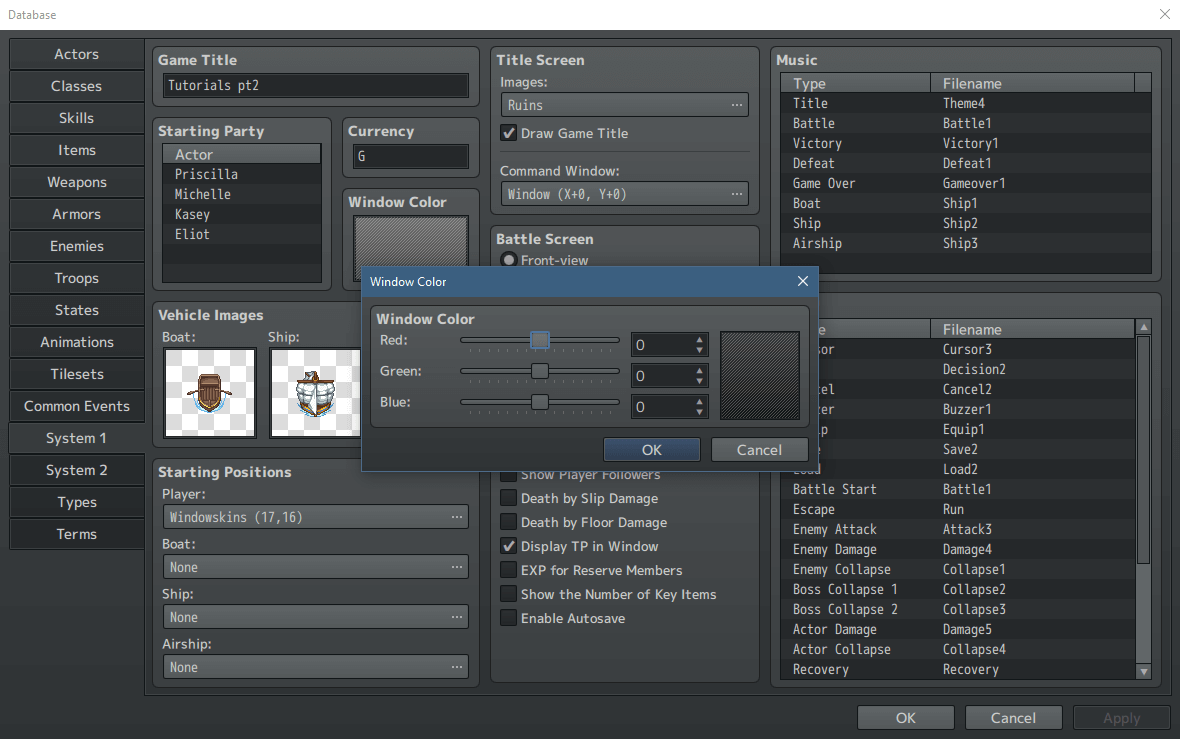This screenshot has width=1180, height=739.
Task: Open the Common Events category
Action: (76, 406)
